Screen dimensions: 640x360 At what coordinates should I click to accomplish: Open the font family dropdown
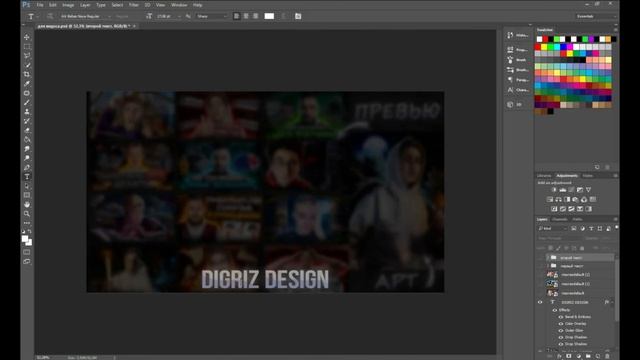click(85, 16)
